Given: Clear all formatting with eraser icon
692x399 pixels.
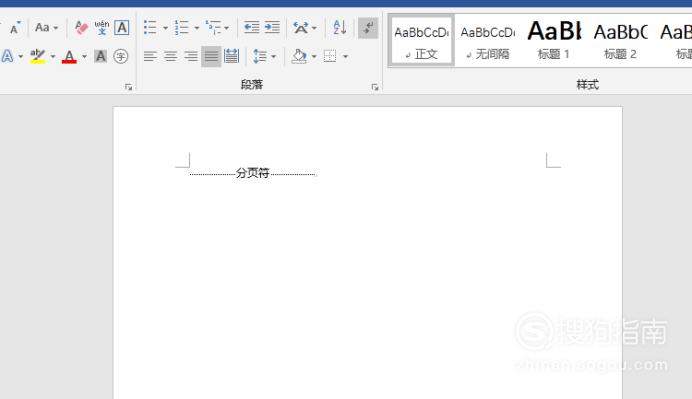Looking at the screenshot, I should click(x=81, y=28).
